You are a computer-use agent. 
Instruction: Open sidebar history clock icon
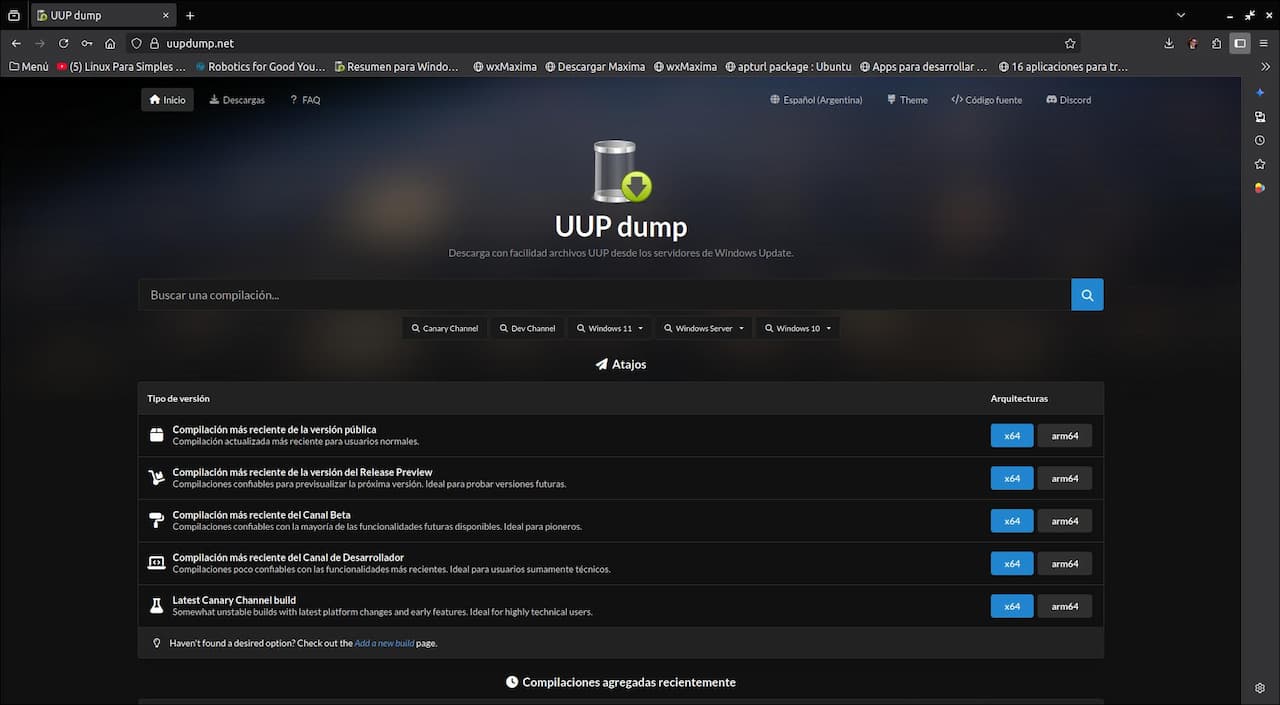[x=1260, y=140]
